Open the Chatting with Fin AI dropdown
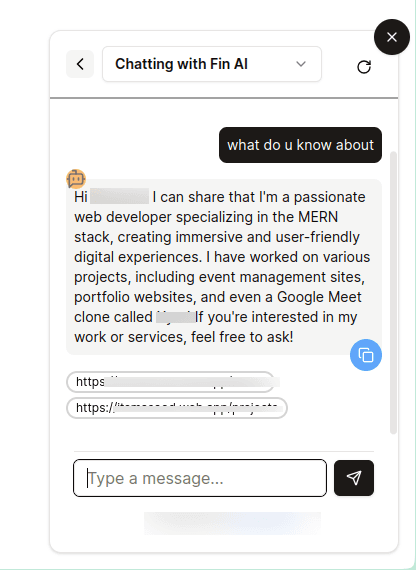416x570 pixels. pyautogui.click(x=212, y=64)
